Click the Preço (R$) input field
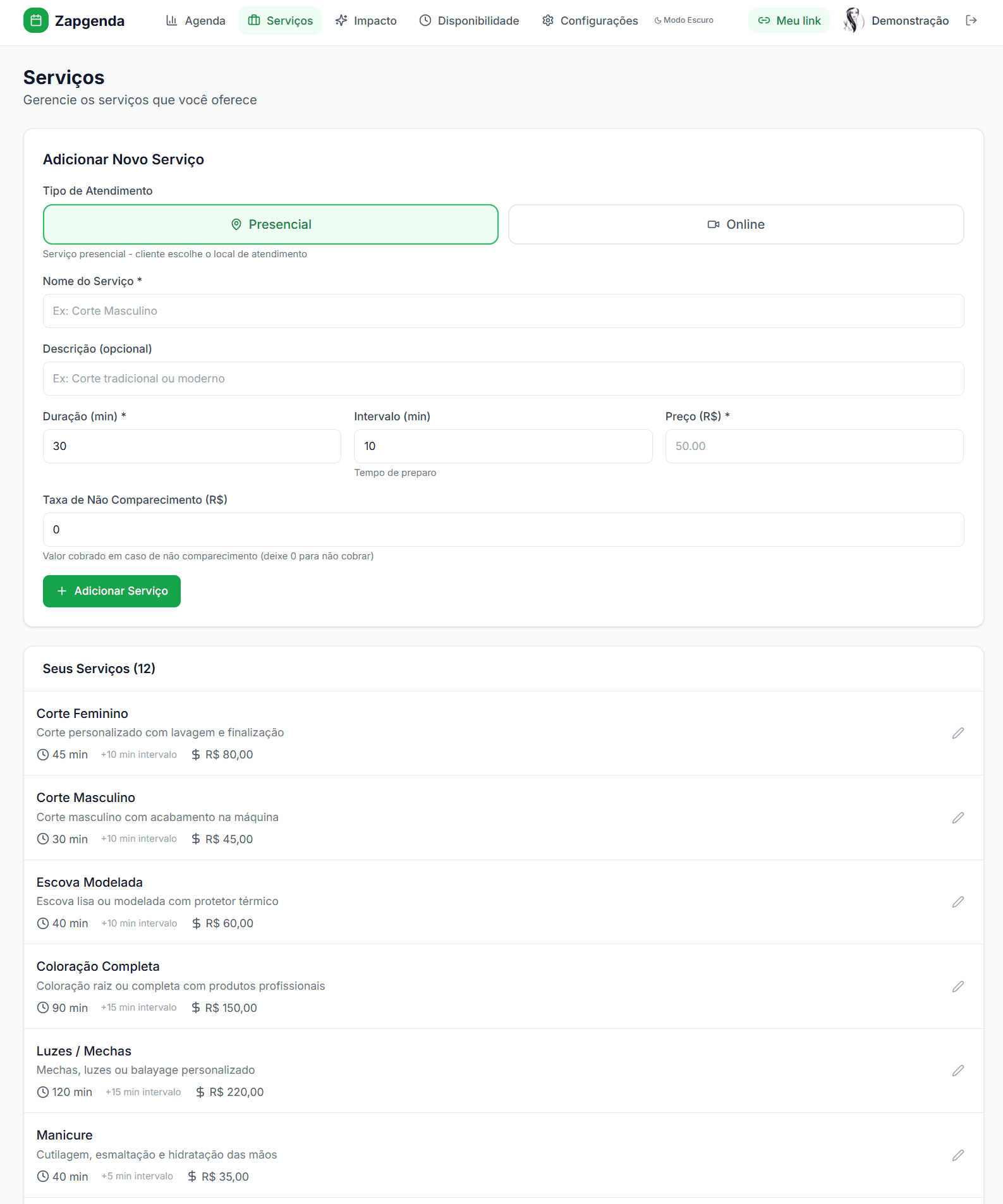The height and width of the screenshot is (1204, 1003). point(814,446)
